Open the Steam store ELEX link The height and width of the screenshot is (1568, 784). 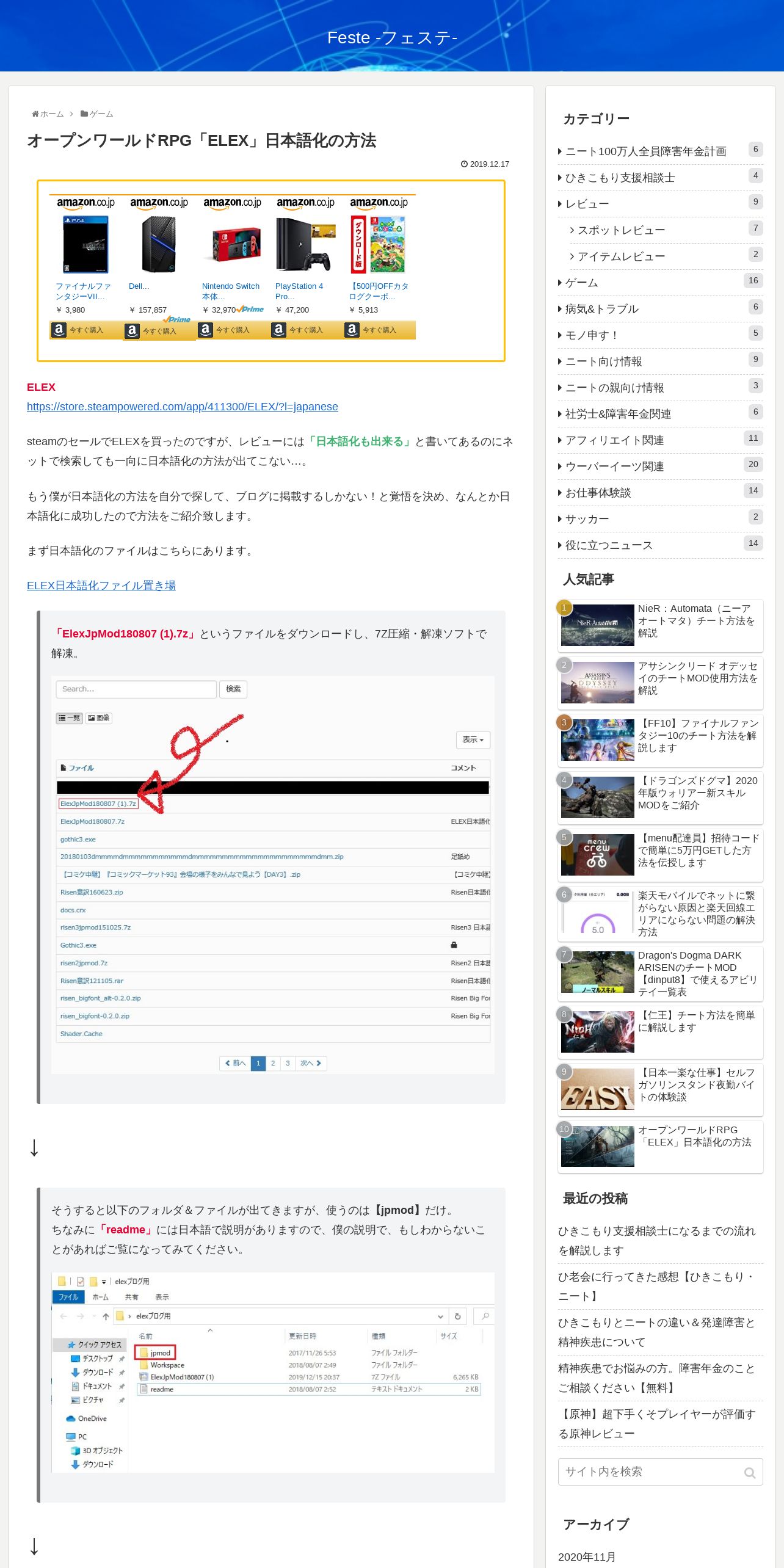[x=183, y=407]
